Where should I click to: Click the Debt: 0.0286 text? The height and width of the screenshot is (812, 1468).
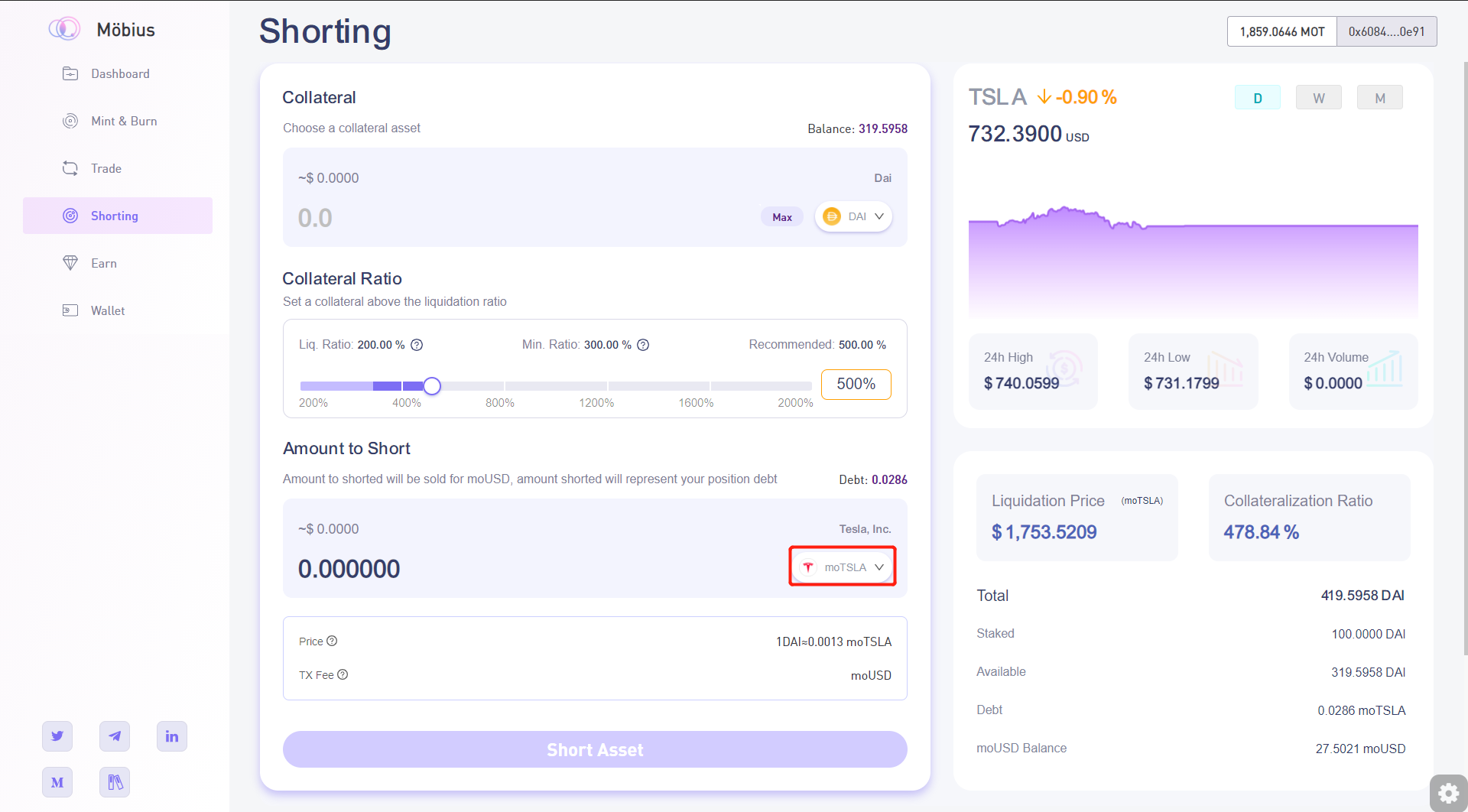coord(873,479)
